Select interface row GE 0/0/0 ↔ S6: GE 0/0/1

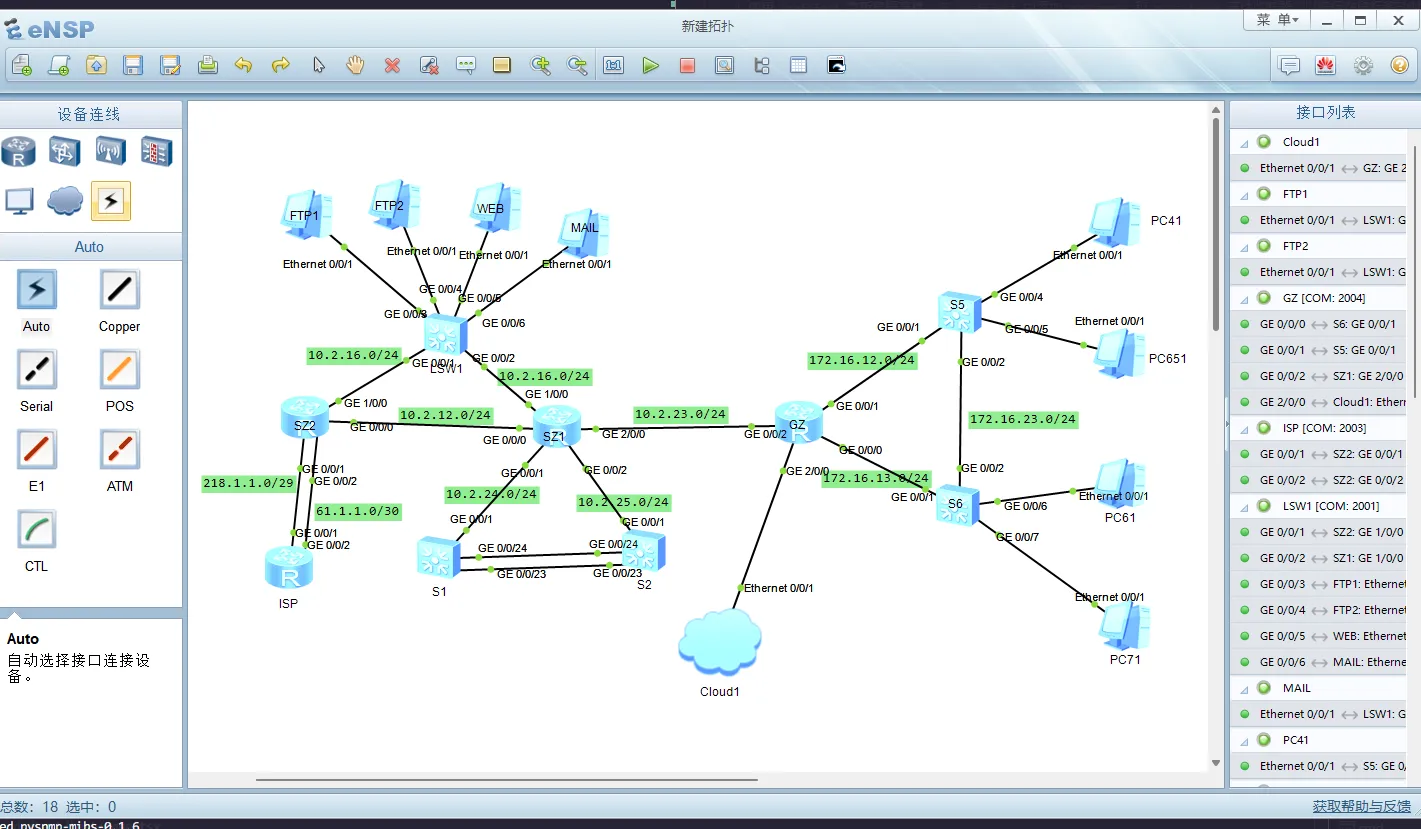[1318, 324]
